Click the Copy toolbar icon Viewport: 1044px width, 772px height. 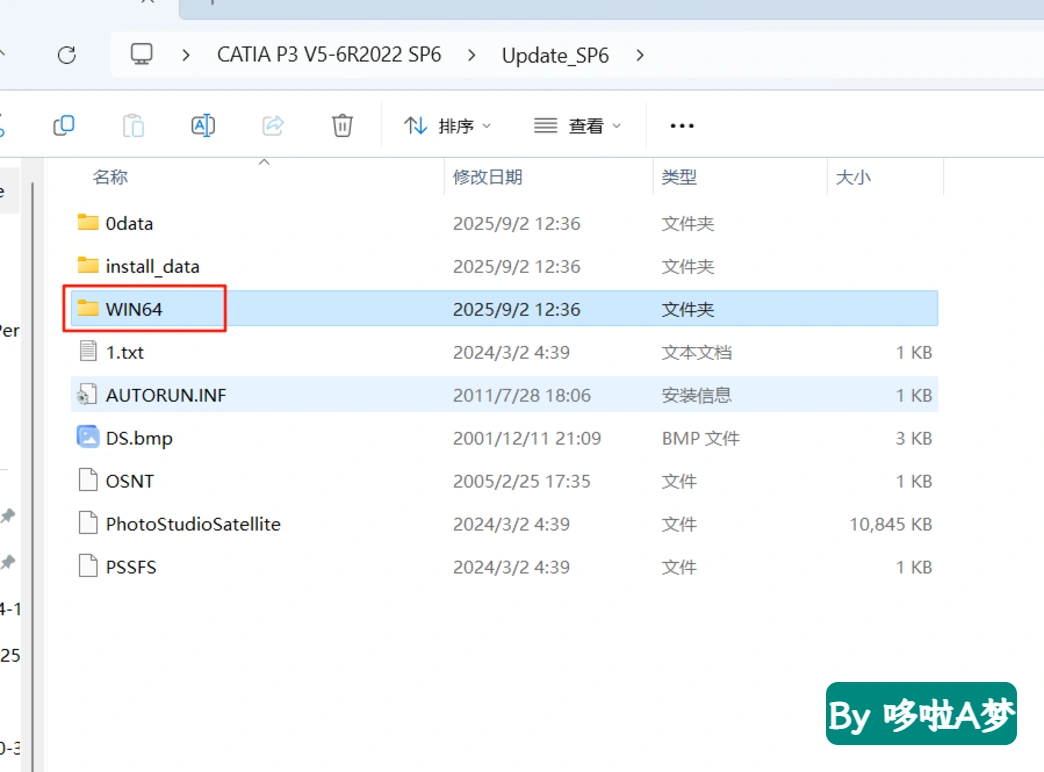point(64,125)
